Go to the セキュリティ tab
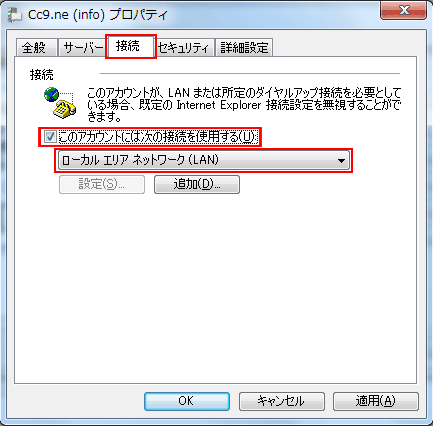This screenshot has width=433, height=426. pos(184,48)
